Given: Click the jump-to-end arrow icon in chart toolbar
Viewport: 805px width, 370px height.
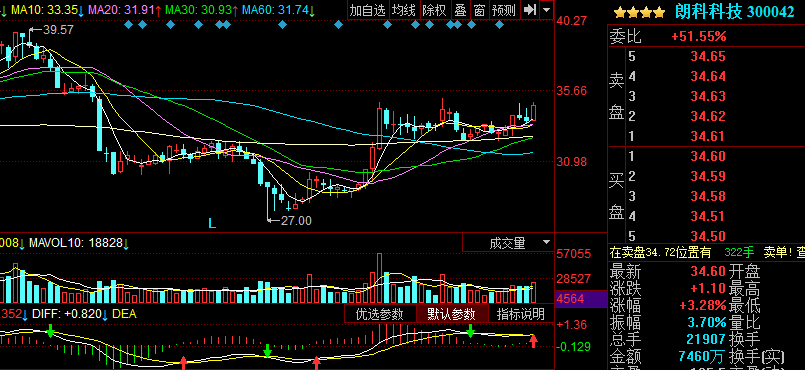Looking at the screenshot, I should tap(529, 10).
